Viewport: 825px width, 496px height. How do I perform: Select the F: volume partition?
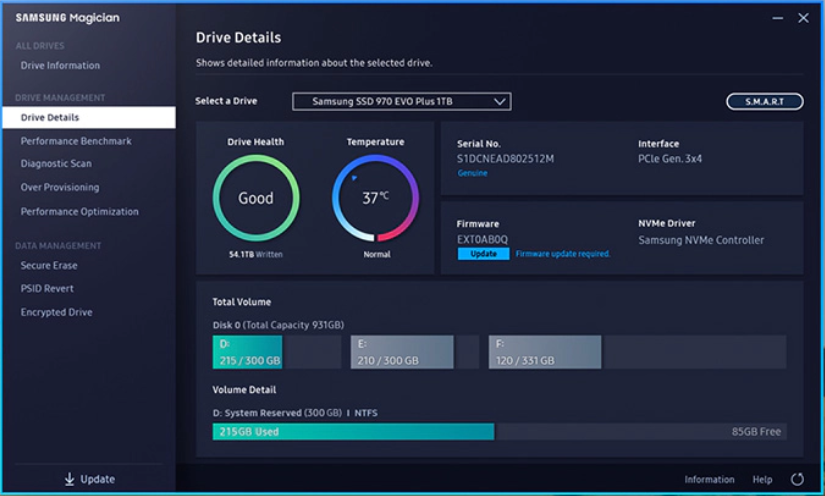[x=544, y=352]
